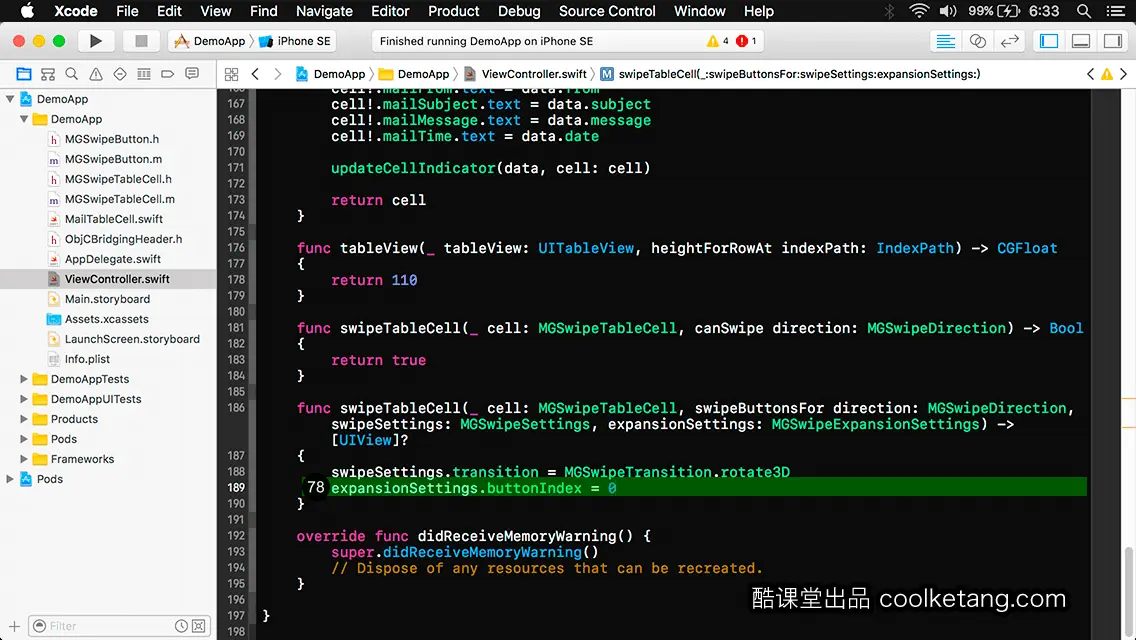The height and width of the screenshot is (640, 1136).
Task: Select MGSwipeButton.h file
Action: [x=112, y=139]
